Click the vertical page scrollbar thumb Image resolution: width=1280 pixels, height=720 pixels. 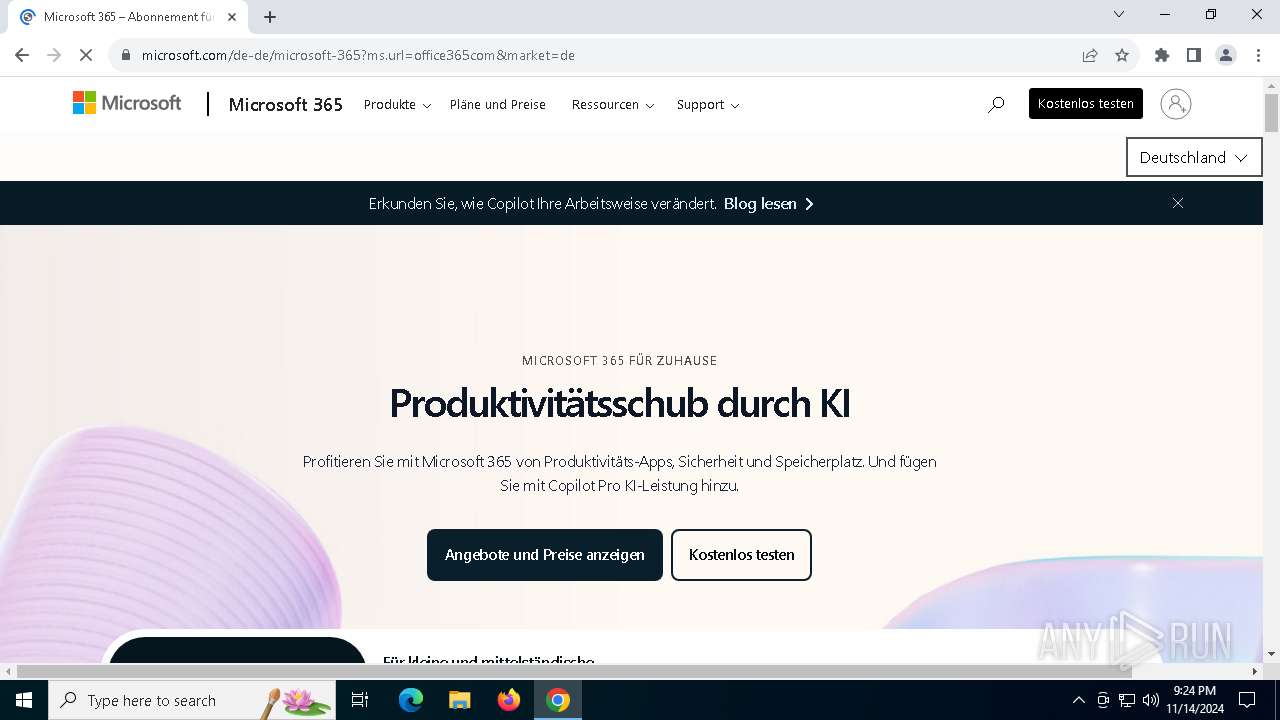pyautogui.click(x=1271, y=113)
